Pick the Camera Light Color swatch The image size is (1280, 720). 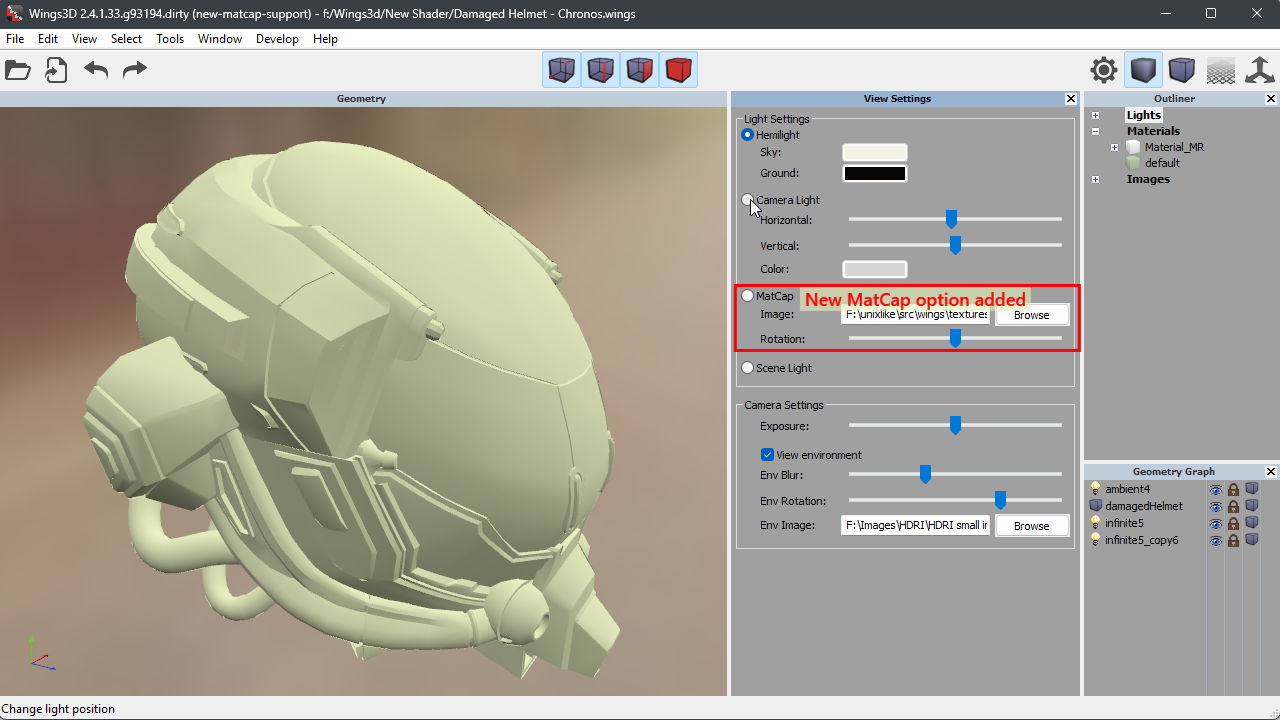pos(875,269)
